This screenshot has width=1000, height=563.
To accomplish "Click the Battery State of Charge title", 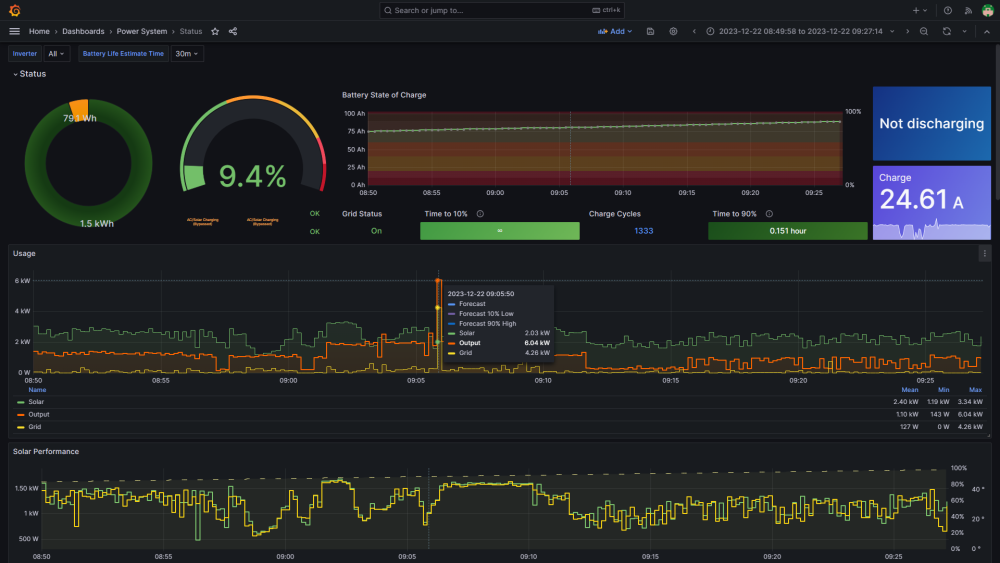I will click(384, 95).
